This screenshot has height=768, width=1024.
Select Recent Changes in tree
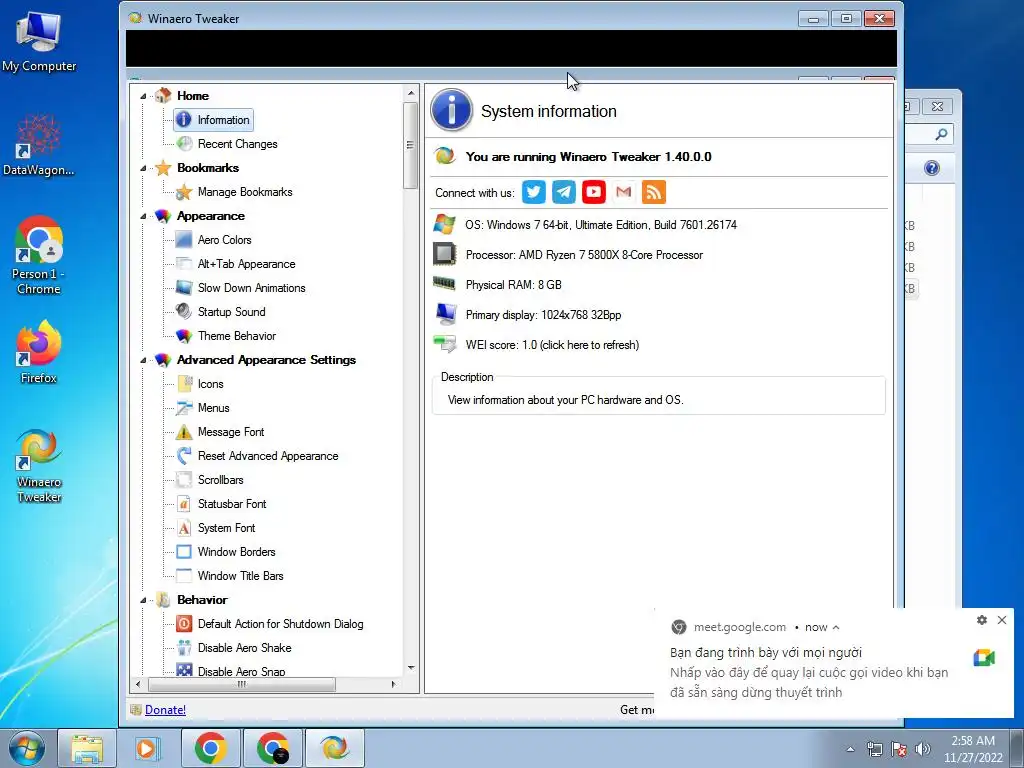(x=237, y=144)
